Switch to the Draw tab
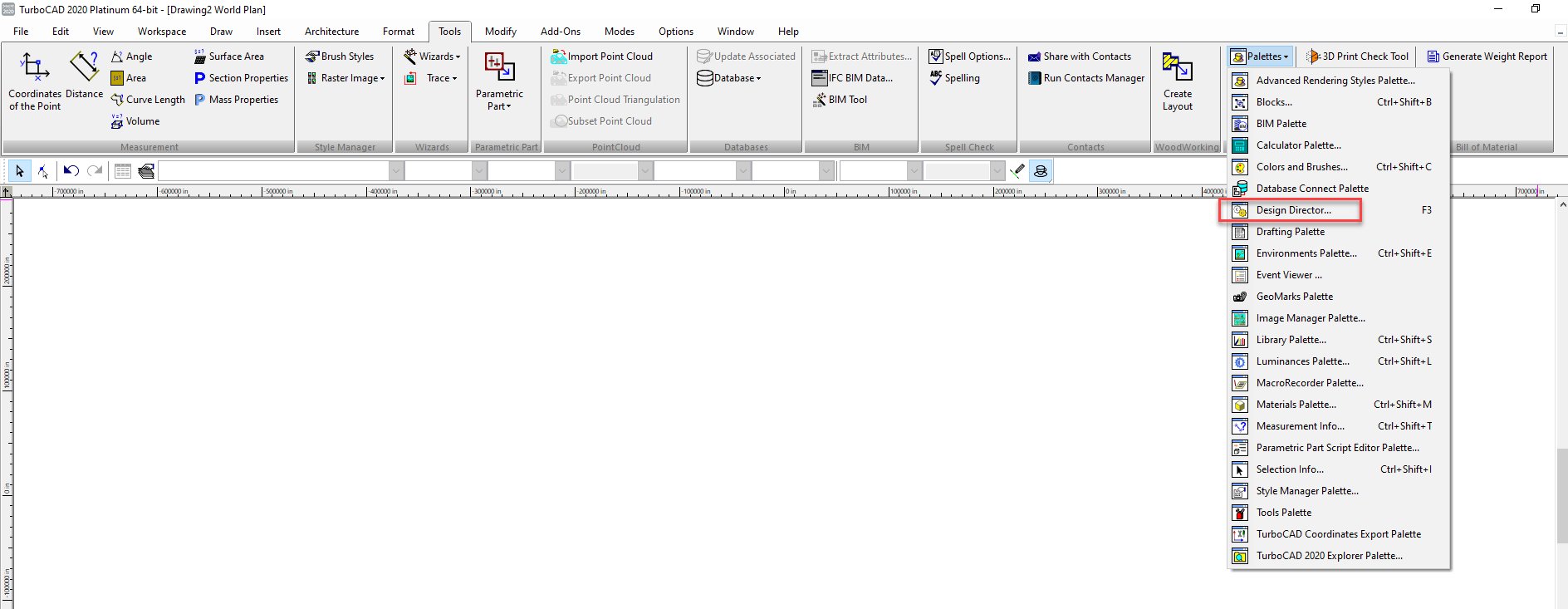Image resolution: width=1568 pixels, height=609 pixels. tap(221, 32)
